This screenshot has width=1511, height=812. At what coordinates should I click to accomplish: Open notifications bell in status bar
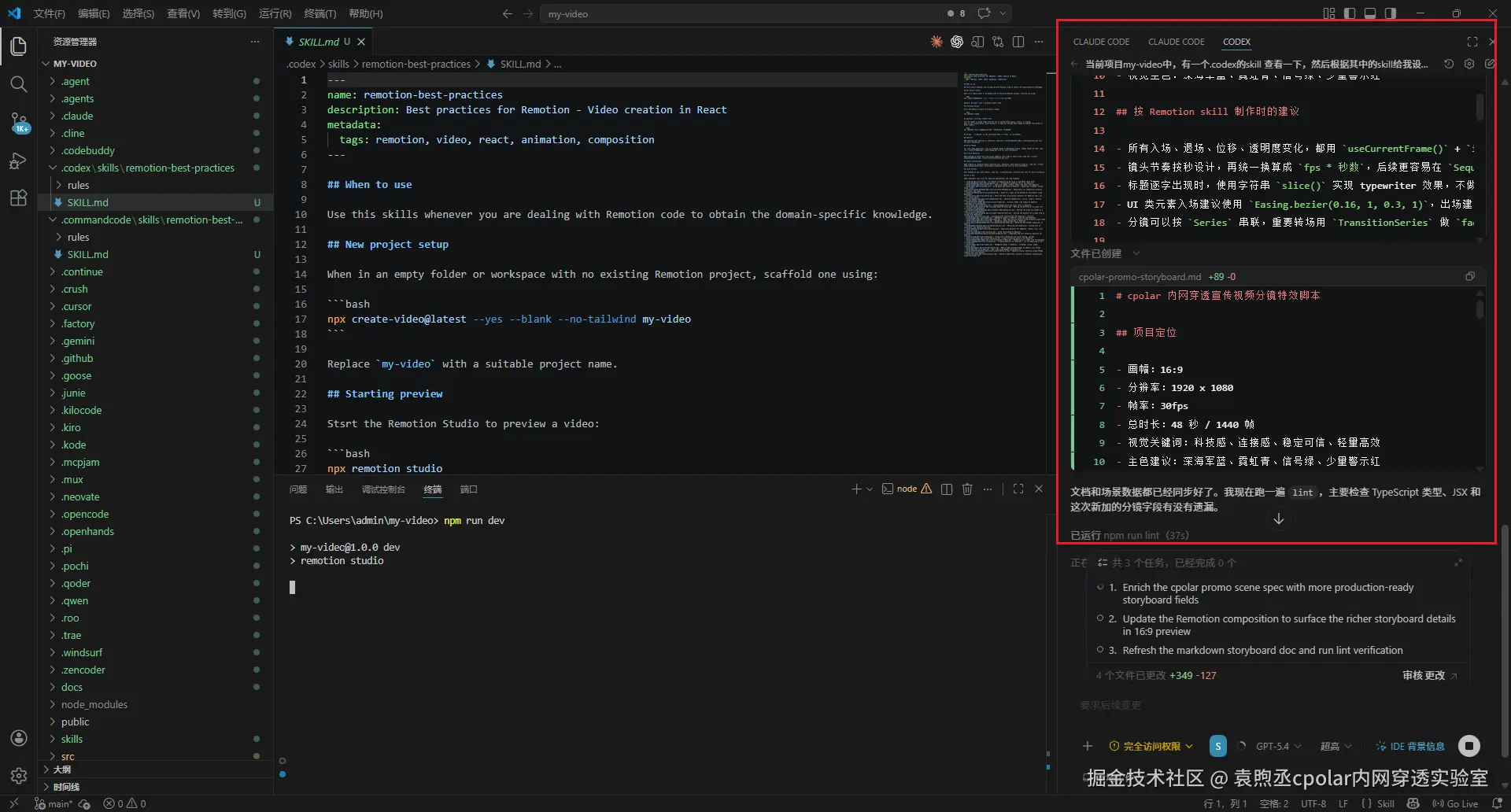1497,803
